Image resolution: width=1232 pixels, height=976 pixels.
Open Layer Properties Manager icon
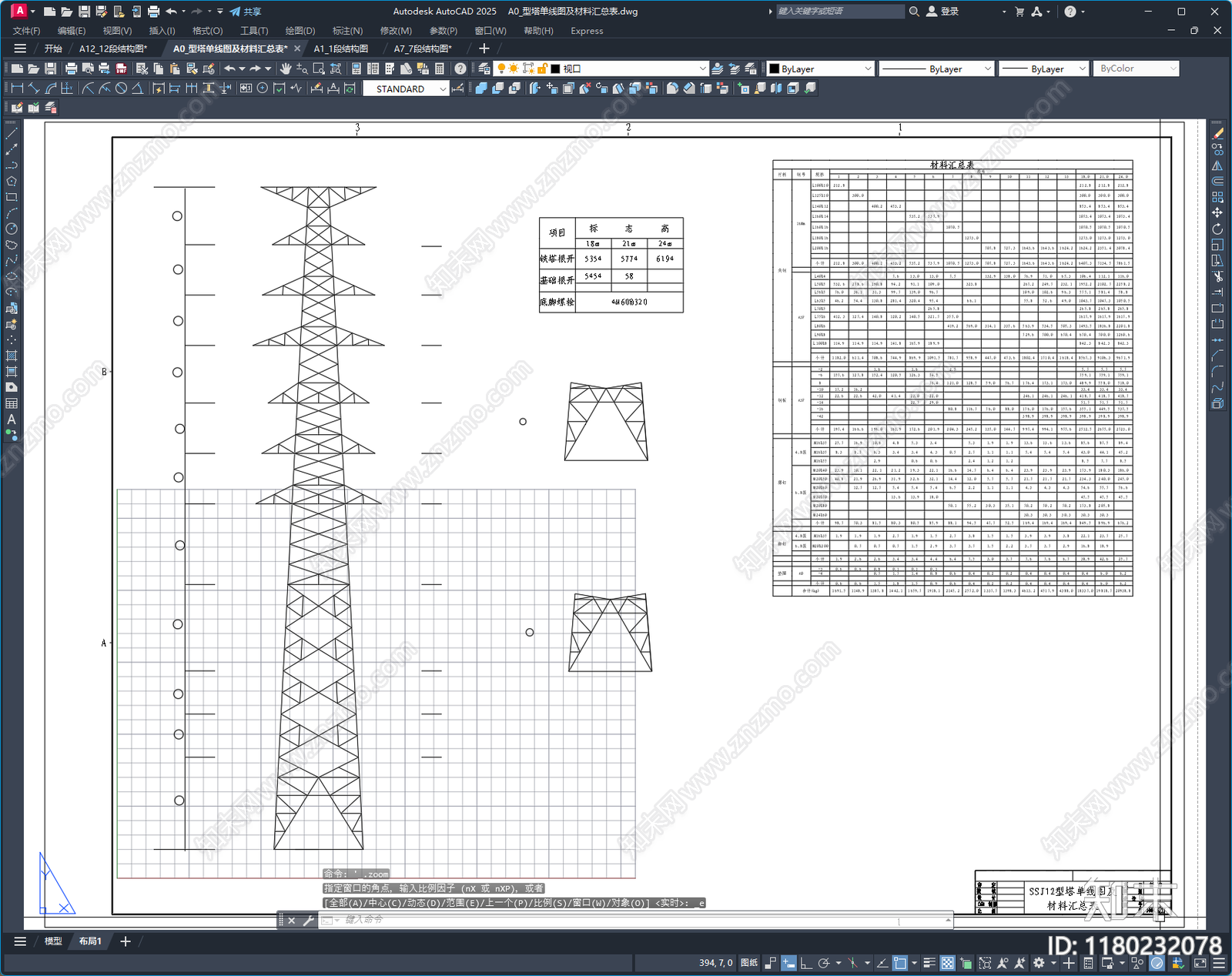(484, 69)
